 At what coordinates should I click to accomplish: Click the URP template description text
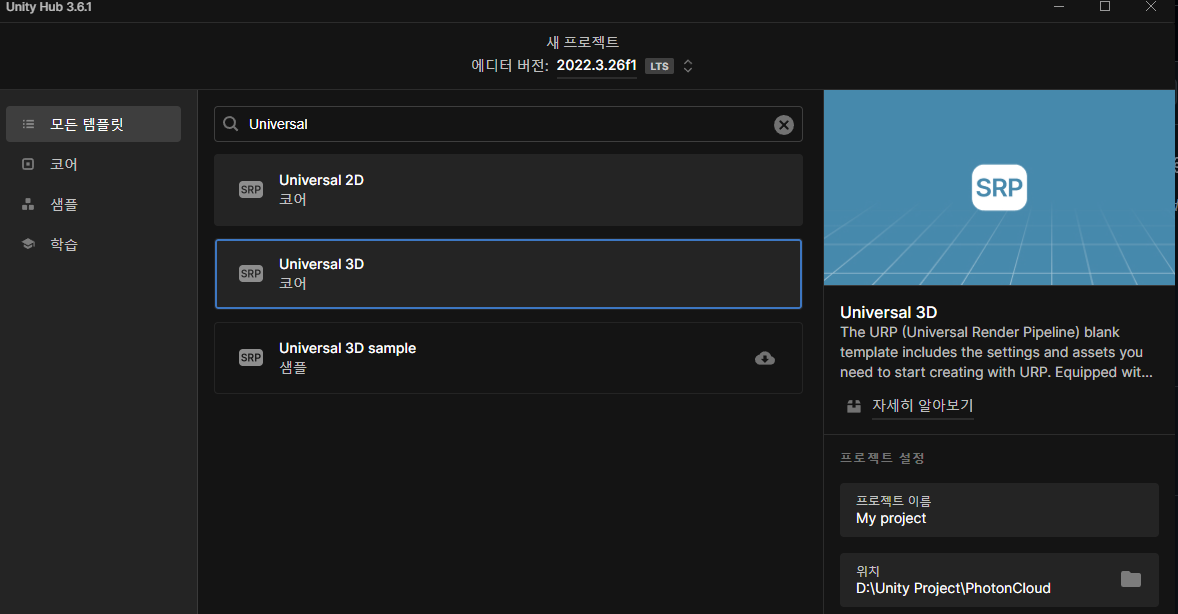pyautogui.click(x=996, y=352)
